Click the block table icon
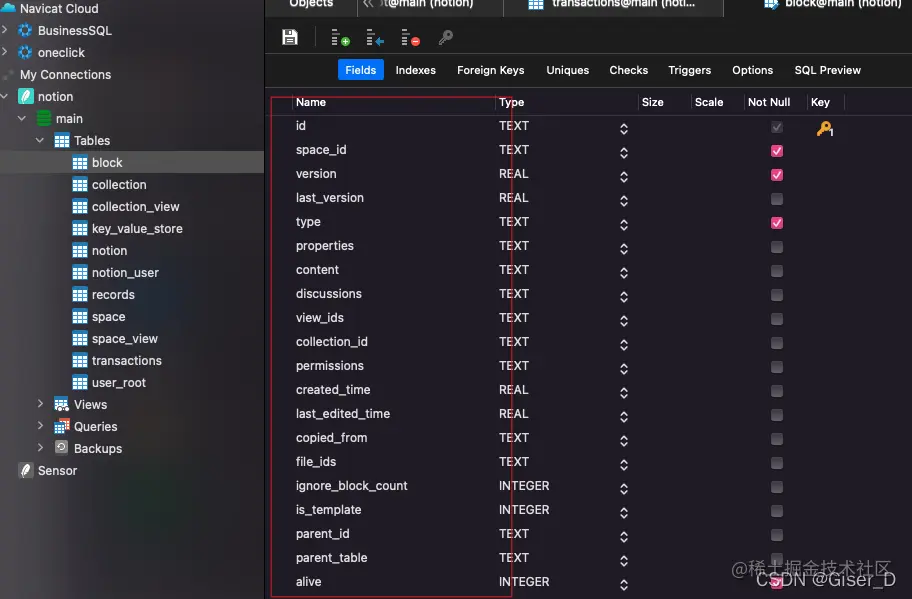This screenshot has width=912, height=599. (x=80, y=162)
